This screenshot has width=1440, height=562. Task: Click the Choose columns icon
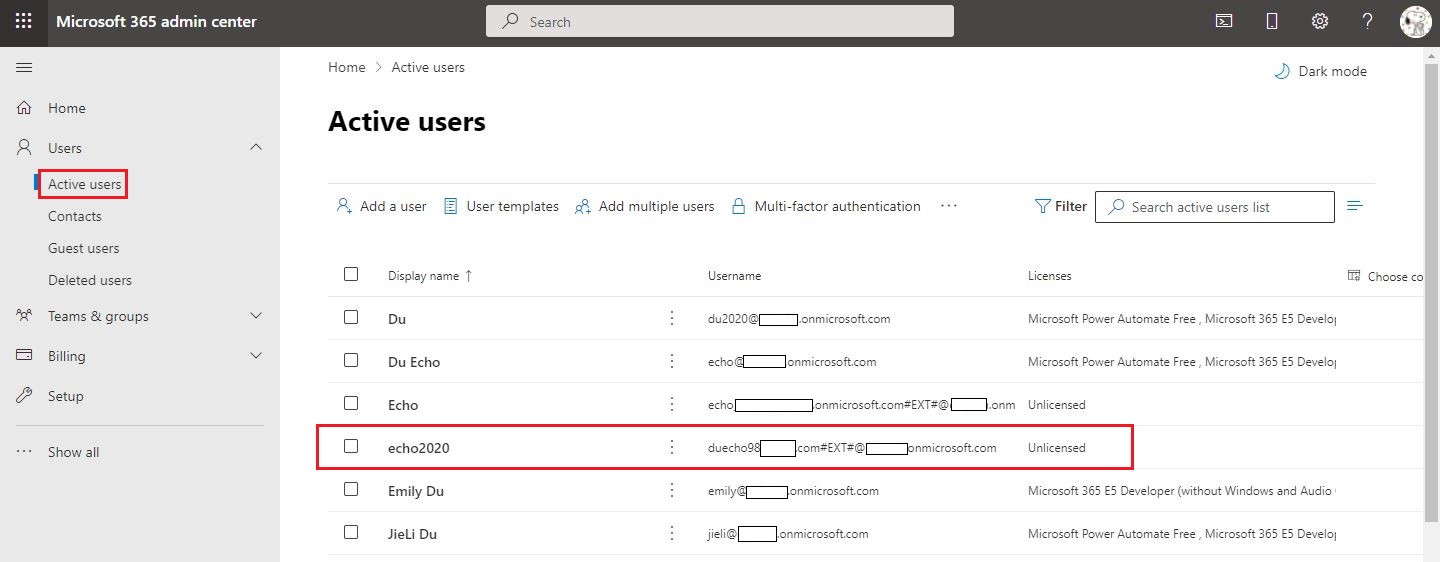(1354, 276)
